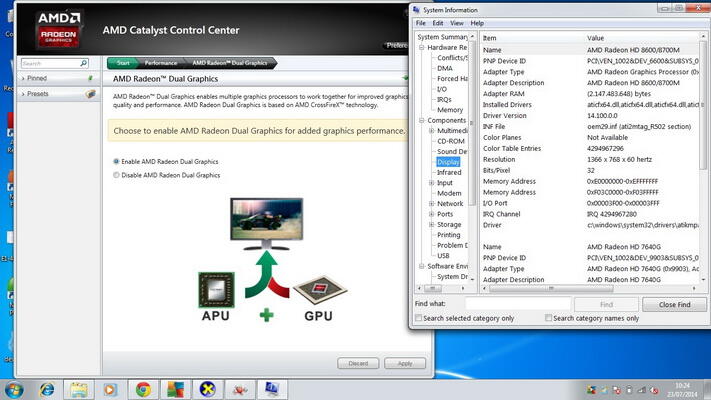This screenshot has width=711, height=400.
Task: Click the Find what input field
Action: point(517,304)
